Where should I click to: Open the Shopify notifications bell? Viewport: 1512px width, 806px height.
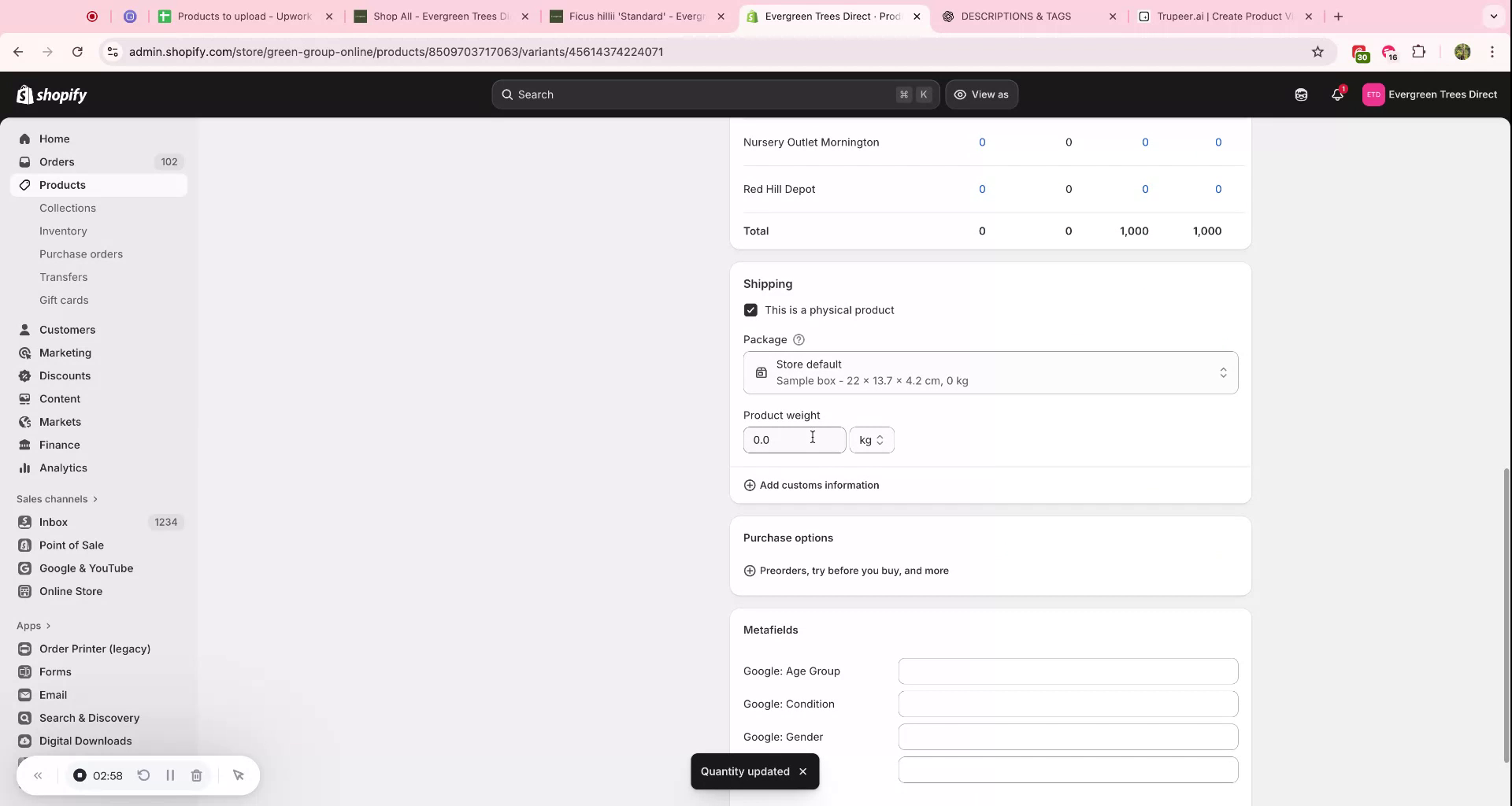click(1336, 94)
